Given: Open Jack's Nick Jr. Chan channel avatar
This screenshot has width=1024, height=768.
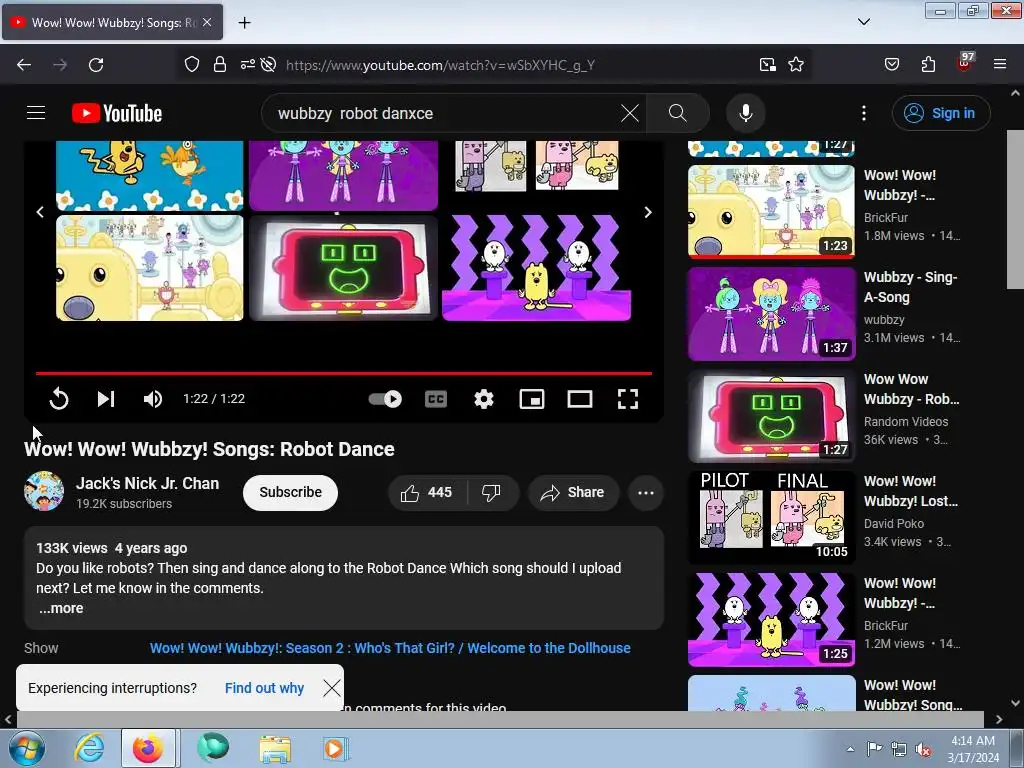Looking at the screenshot, I should tap(44, 491).
